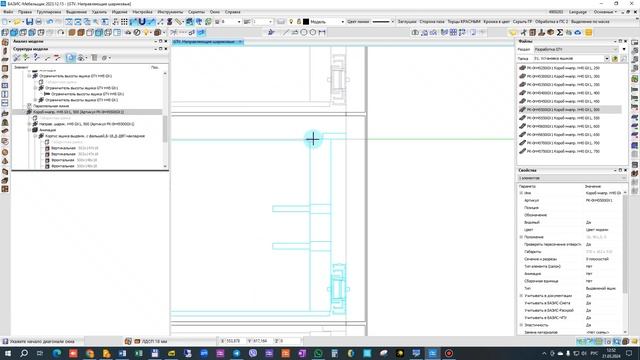This screenshot has height=360, width=640.
Task: Open the Раздел combo box in the Файлы panel
Action: coord(576,49)
